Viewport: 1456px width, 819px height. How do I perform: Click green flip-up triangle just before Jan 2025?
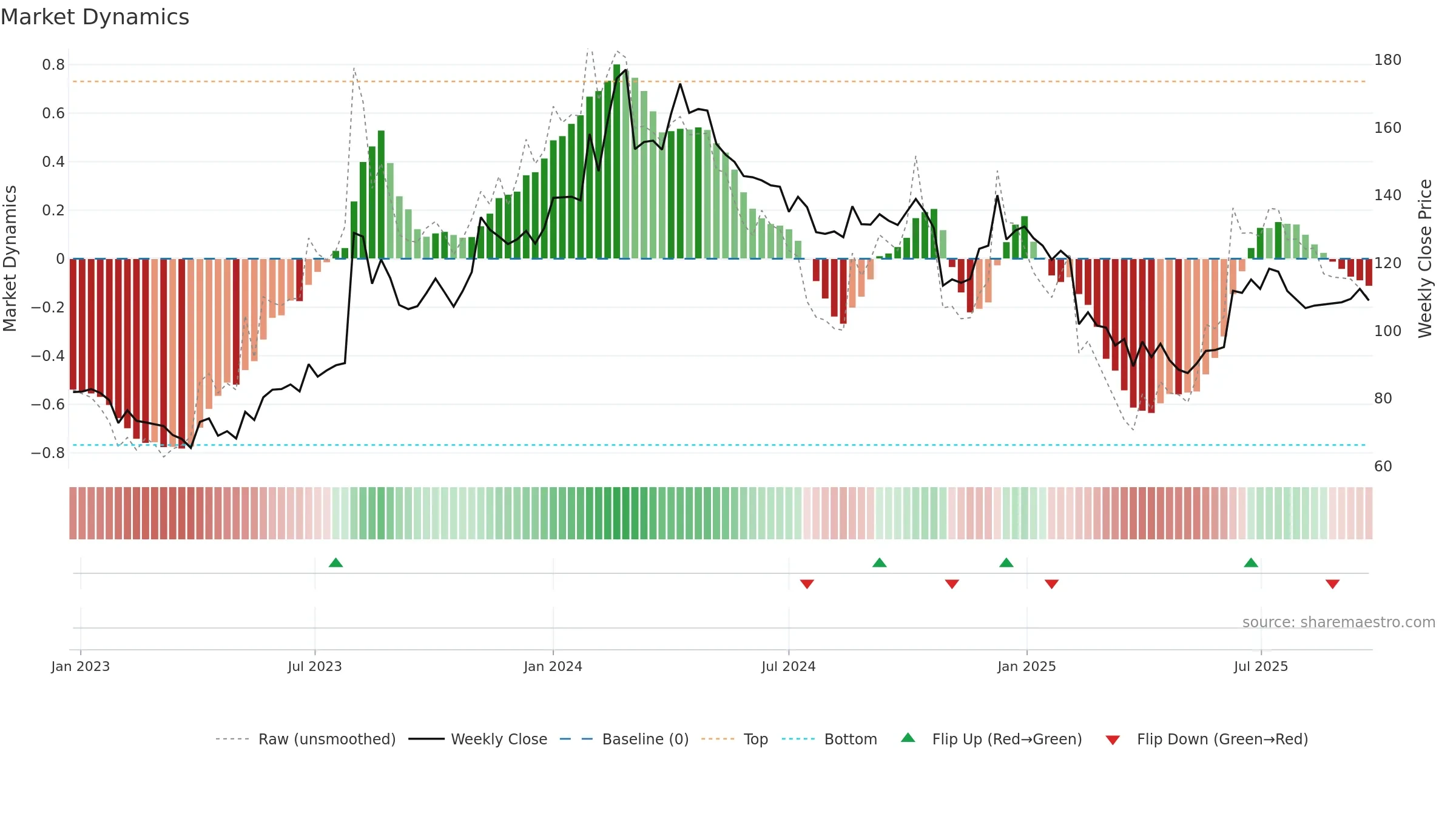tap(1006, 562)
